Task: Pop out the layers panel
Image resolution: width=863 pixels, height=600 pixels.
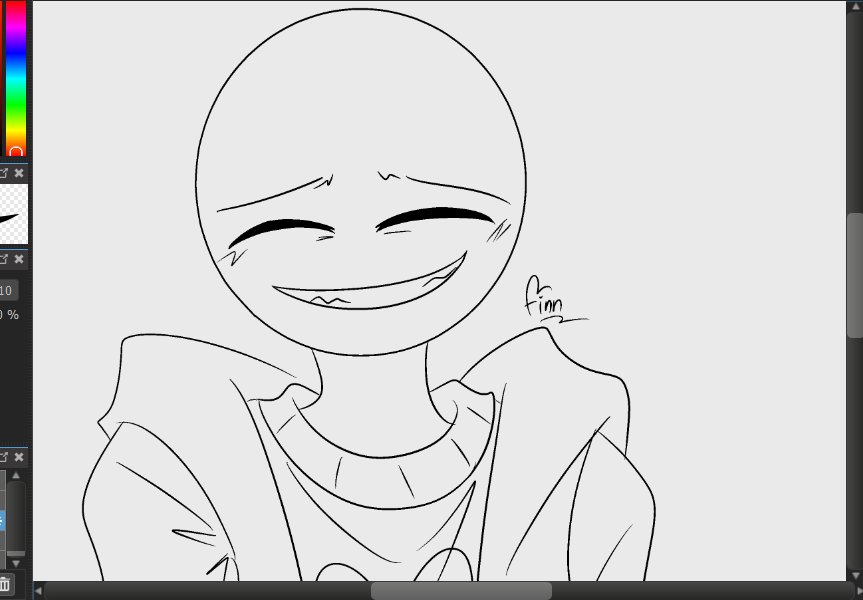Action: [3, 457]
